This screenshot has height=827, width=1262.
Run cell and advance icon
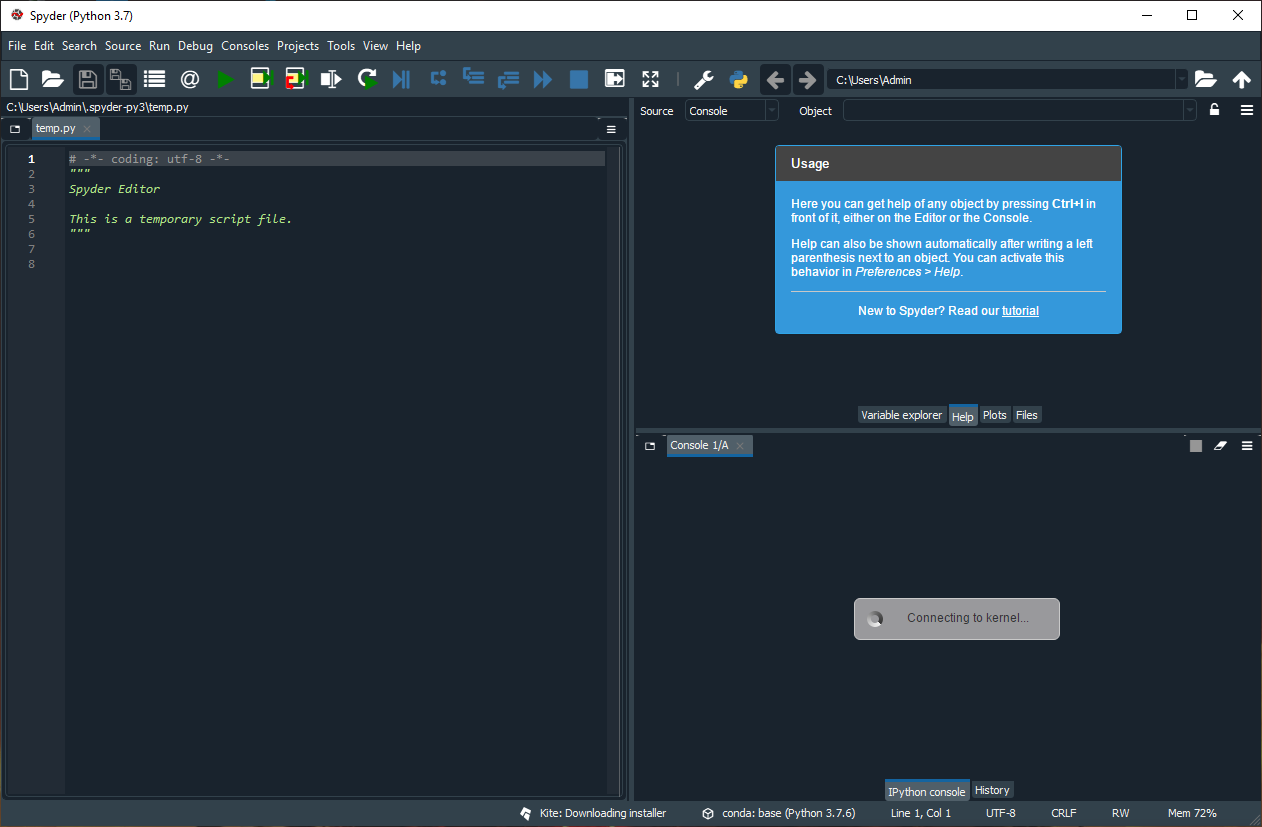(x=296, y=79)
